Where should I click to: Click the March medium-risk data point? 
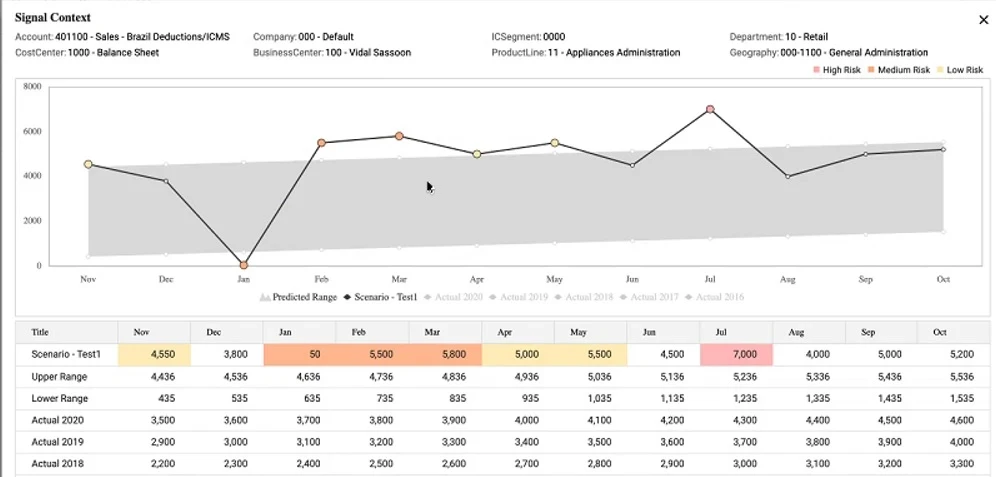tap(399, 136)
